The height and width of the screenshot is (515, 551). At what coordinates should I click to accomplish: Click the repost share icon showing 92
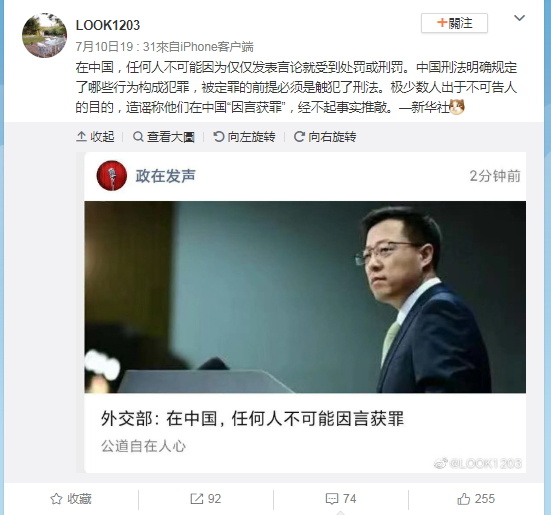196,499
